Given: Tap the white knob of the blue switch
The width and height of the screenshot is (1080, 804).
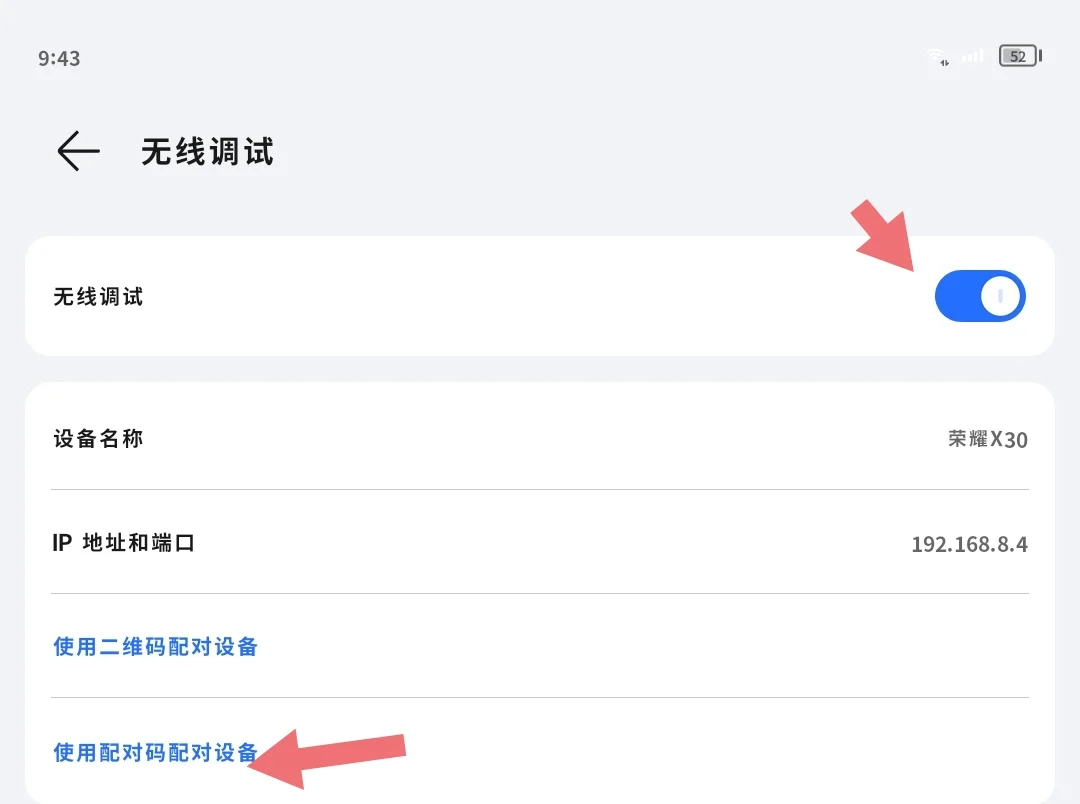Looking at the screenshot, I should point(1000,296).
